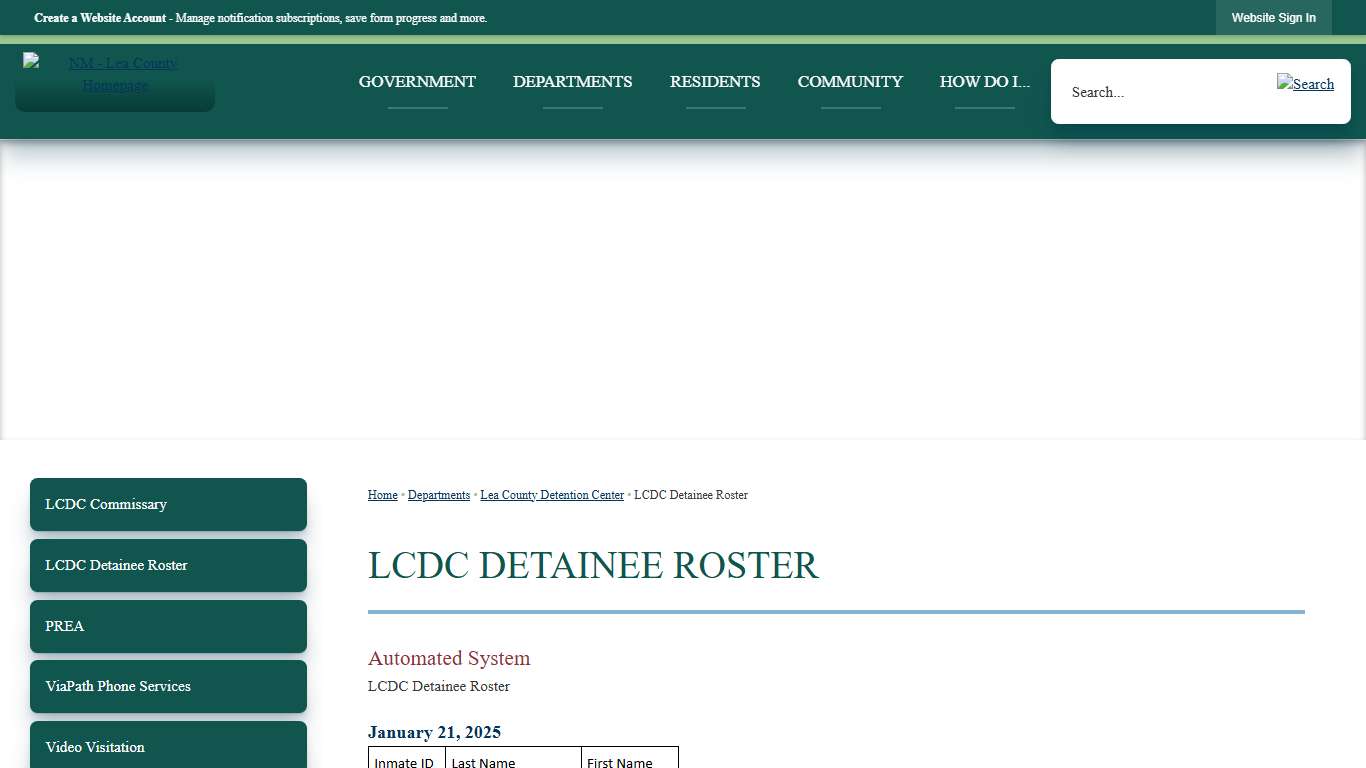Click the Inmate ID column header
The height and width of the screenshot is (768, 1366).
pyautogui.click(x=403, y=761)
